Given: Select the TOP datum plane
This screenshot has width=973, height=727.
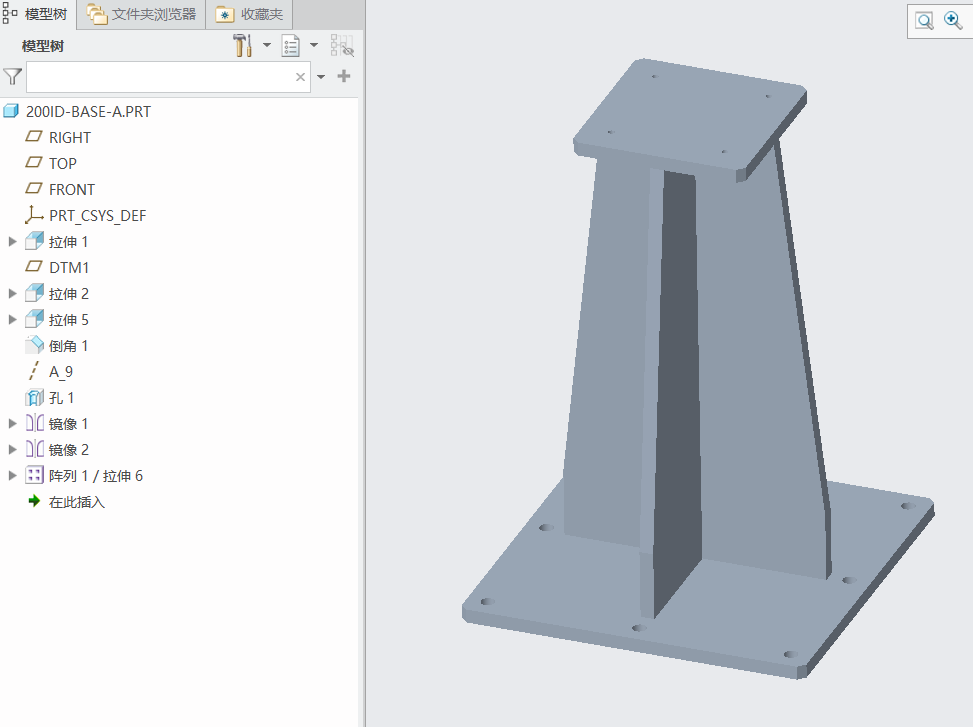Looking at the screenshot, I should pyautogui.click(x=63, y=164).
